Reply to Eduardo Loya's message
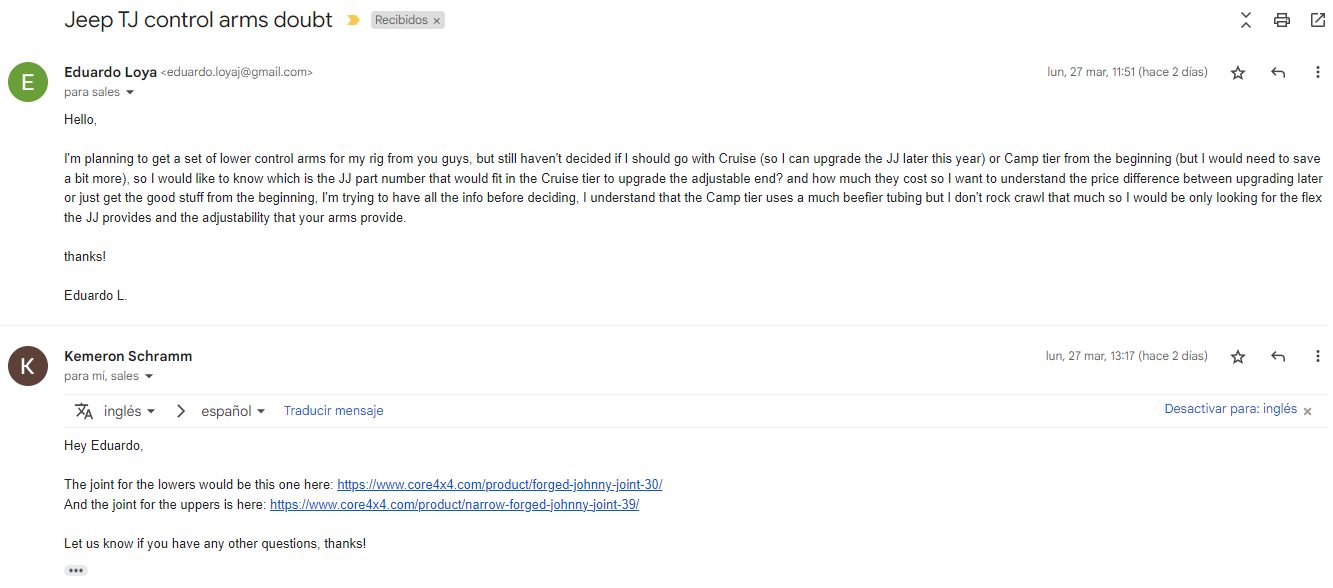The height and width of the screenshot is (588, 1333). click(x=1278, y=73)
